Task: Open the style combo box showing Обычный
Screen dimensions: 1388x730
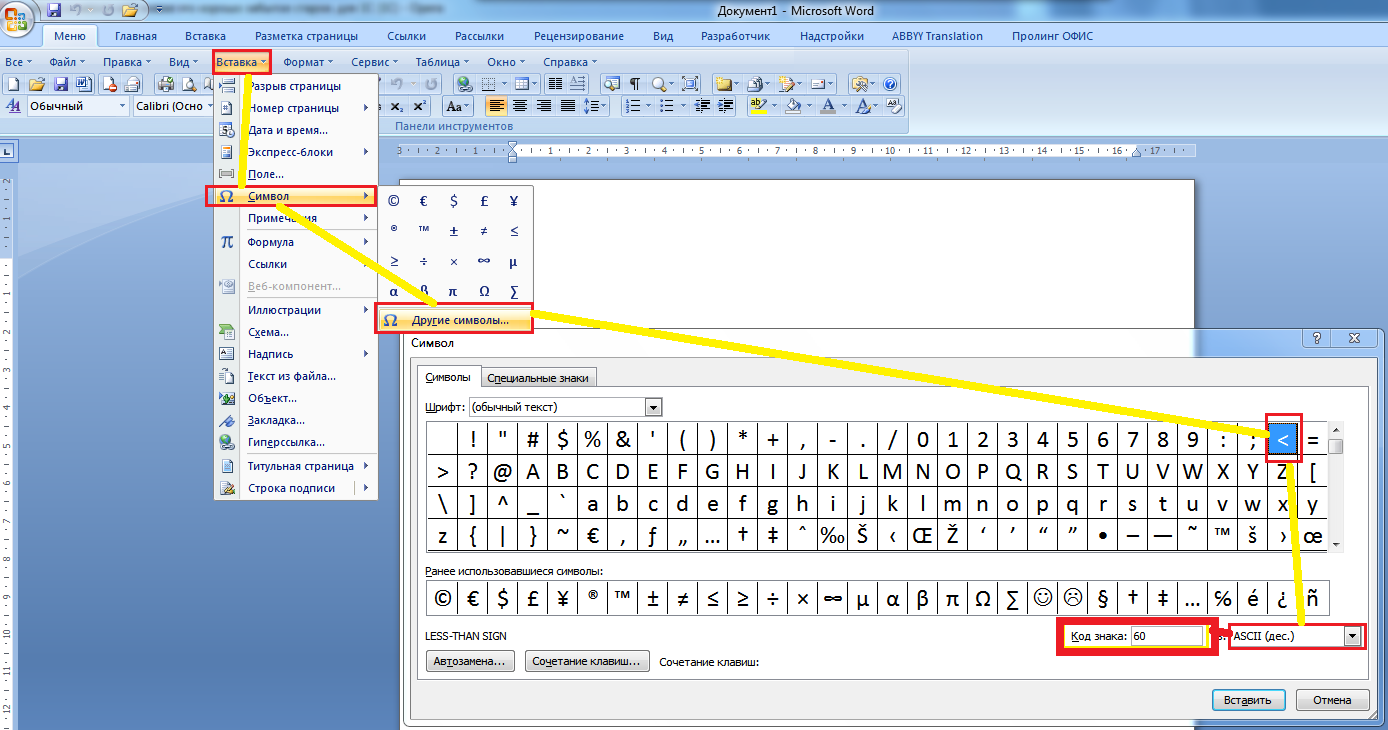Action: coord(78,106)
